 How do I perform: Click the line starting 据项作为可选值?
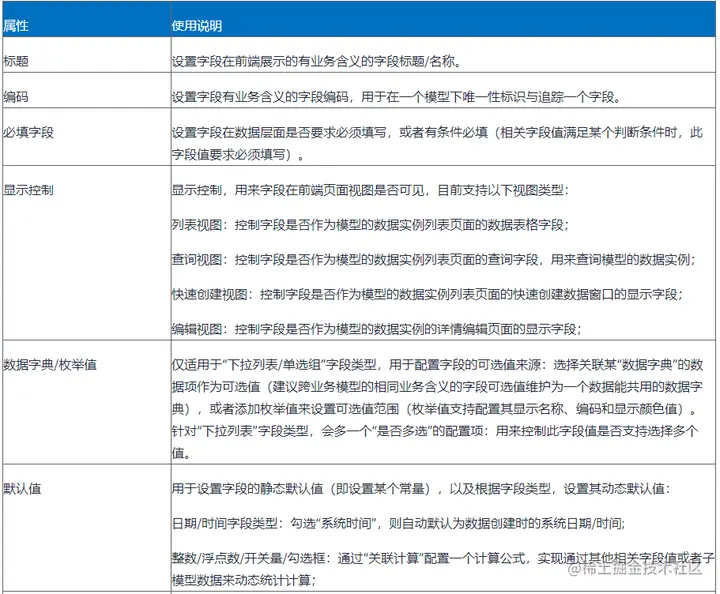(437, 387)
